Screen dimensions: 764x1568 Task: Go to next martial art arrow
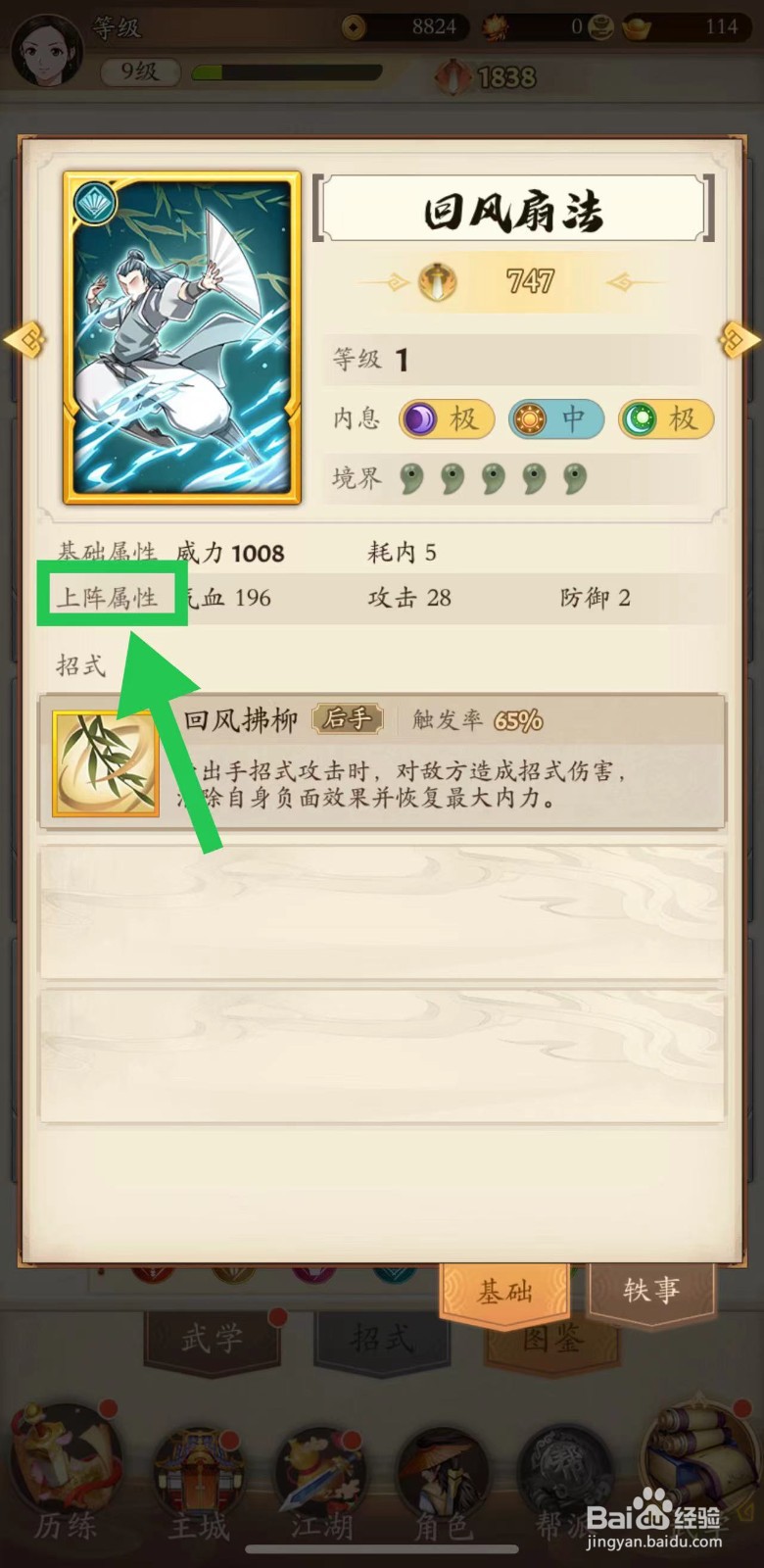coord(740,340)
